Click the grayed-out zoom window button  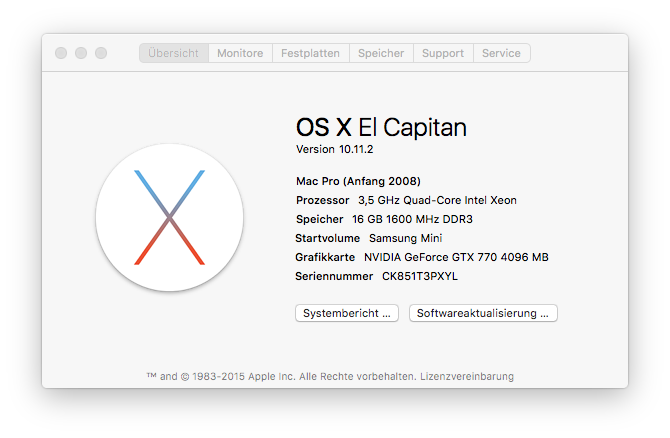click(x=101, y=53)
